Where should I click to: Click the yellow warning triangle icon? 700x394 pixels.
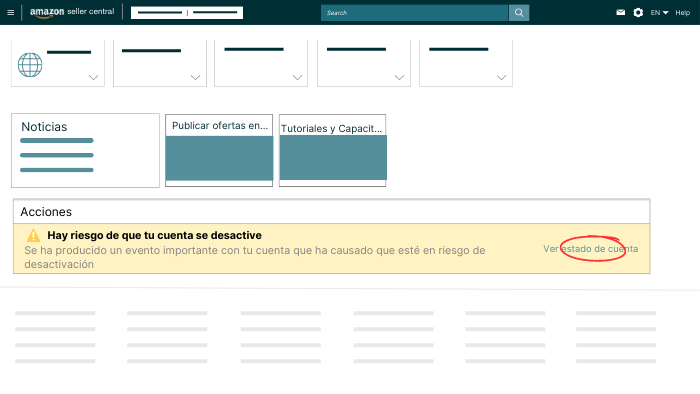pyautogui.click(x=33, y=235)
